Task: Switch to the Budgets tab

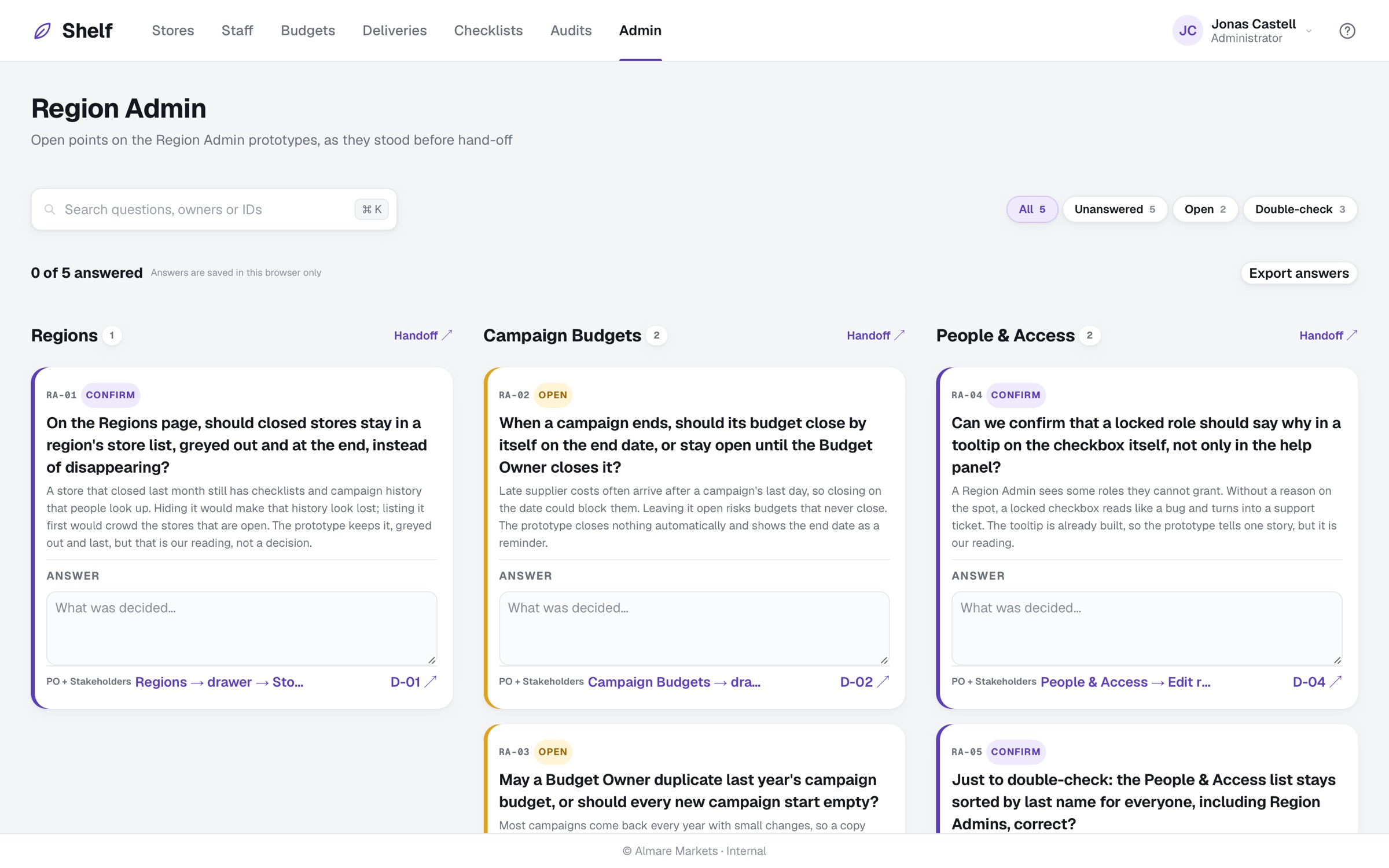Action: pos(308,31)
